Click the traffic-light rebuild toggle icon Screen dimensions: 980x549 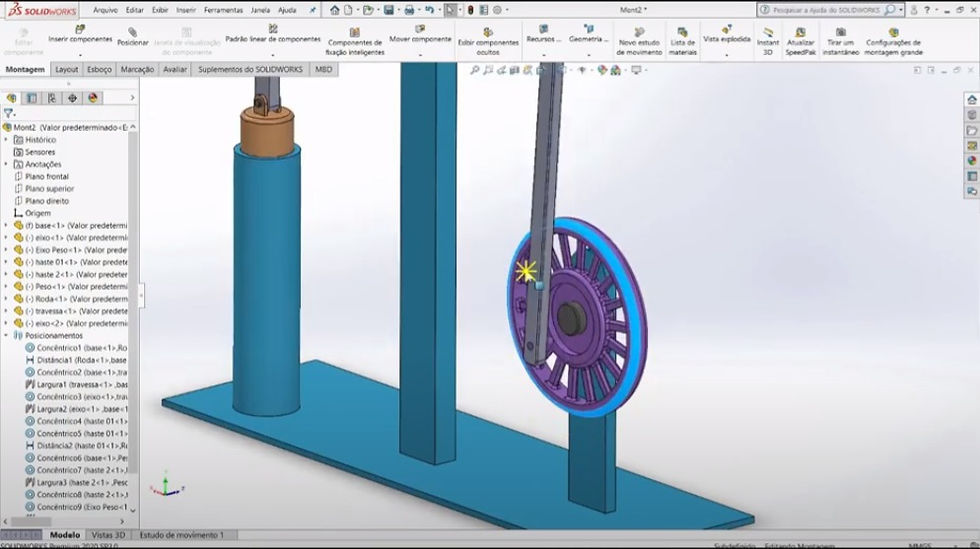coord(471,10)
